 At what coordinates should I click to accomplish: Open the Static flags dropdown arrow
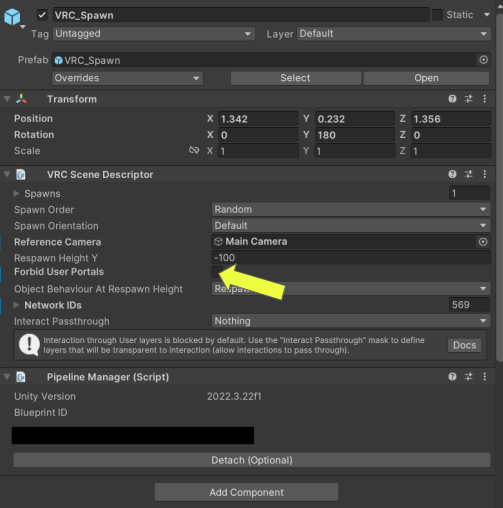coord(487,15)
